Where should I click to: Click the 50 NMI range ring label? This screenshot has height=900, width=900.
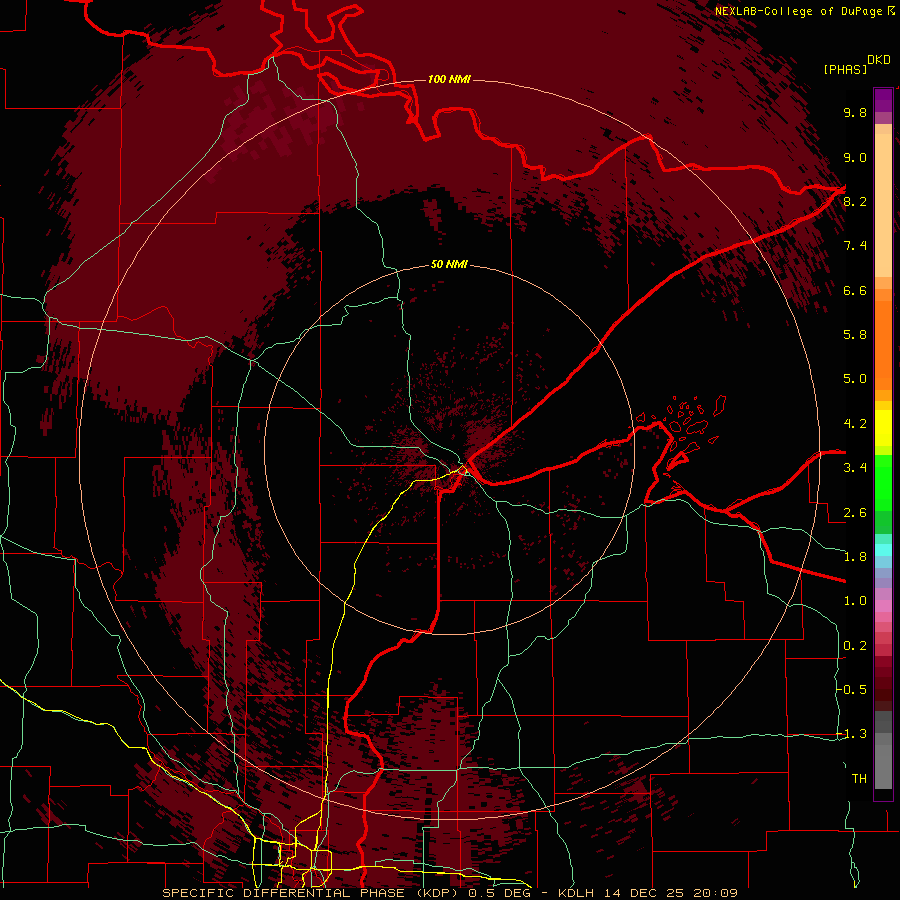coord(449,265)
